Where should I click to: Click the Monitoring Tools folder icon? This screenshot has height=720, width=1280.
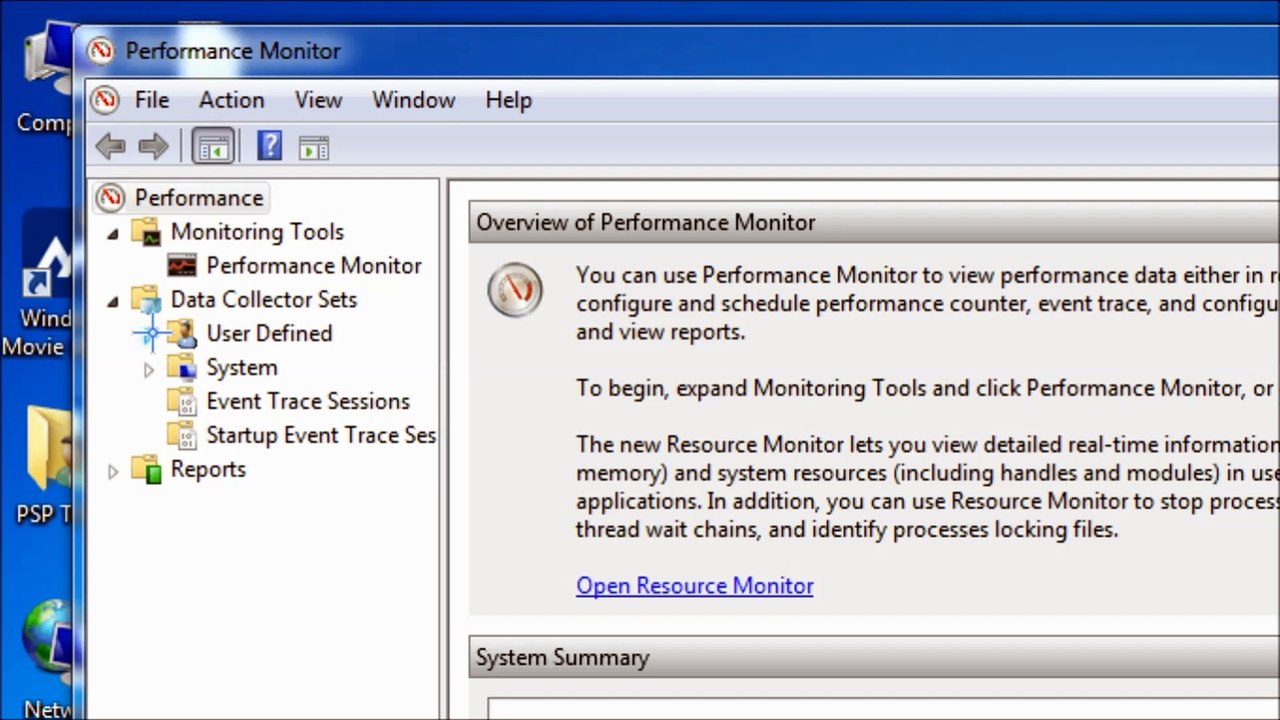146,232
